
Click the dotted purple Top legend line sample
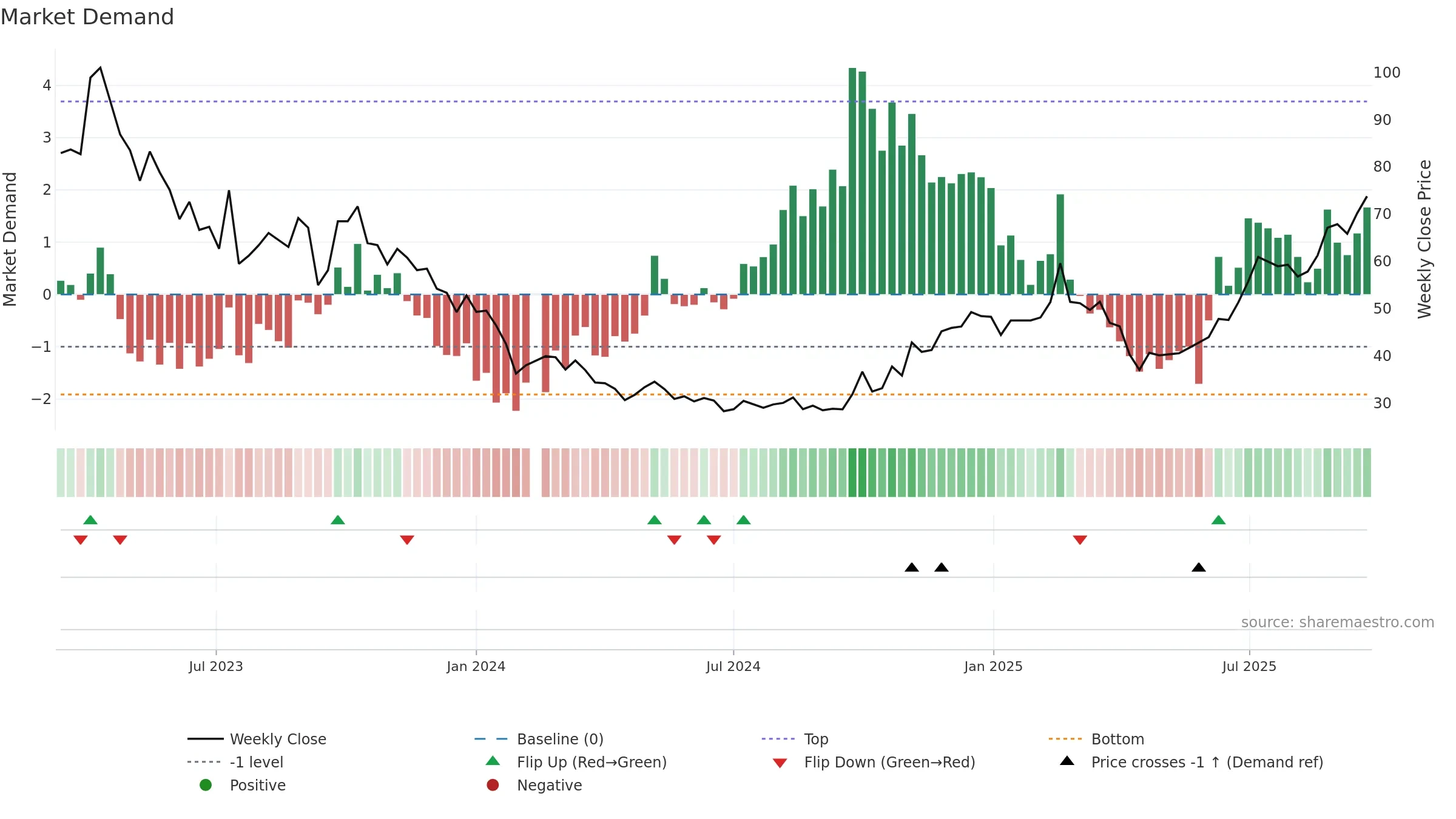point(778,739)
